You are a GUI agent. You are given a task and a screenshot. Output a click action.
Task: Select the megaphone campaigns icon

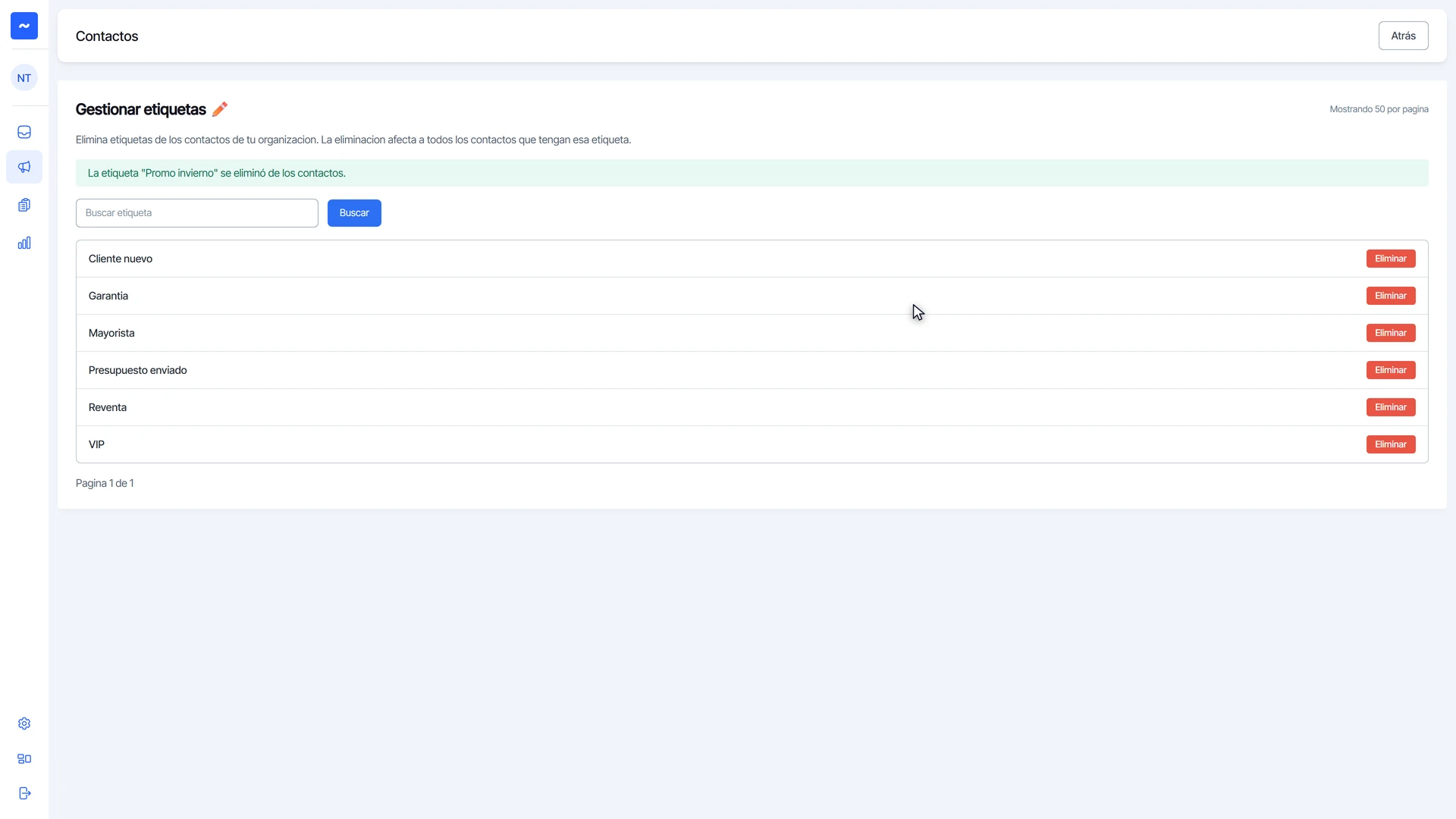click(24, 167)
